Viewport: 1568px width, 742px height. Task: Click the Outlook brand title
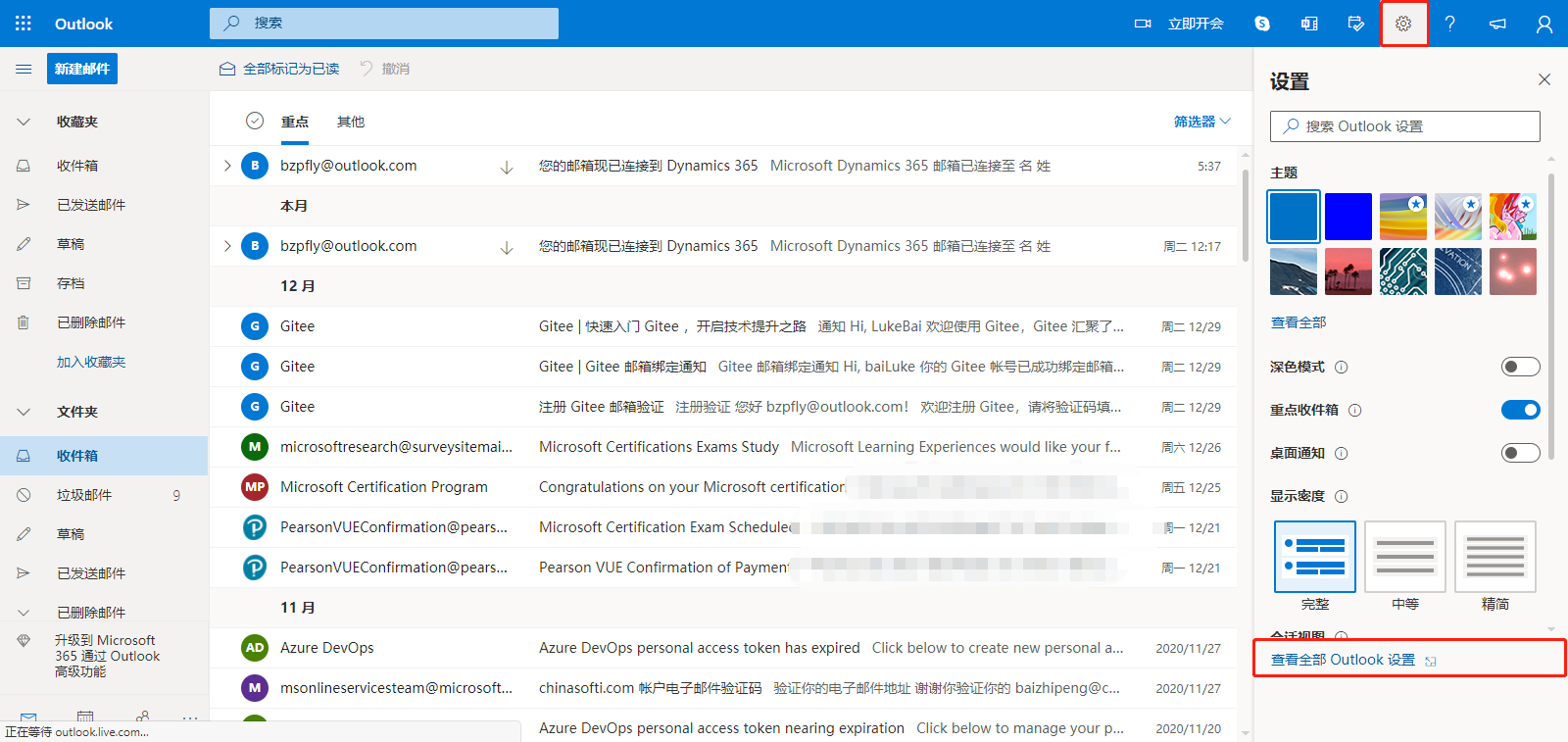[83, 24]
